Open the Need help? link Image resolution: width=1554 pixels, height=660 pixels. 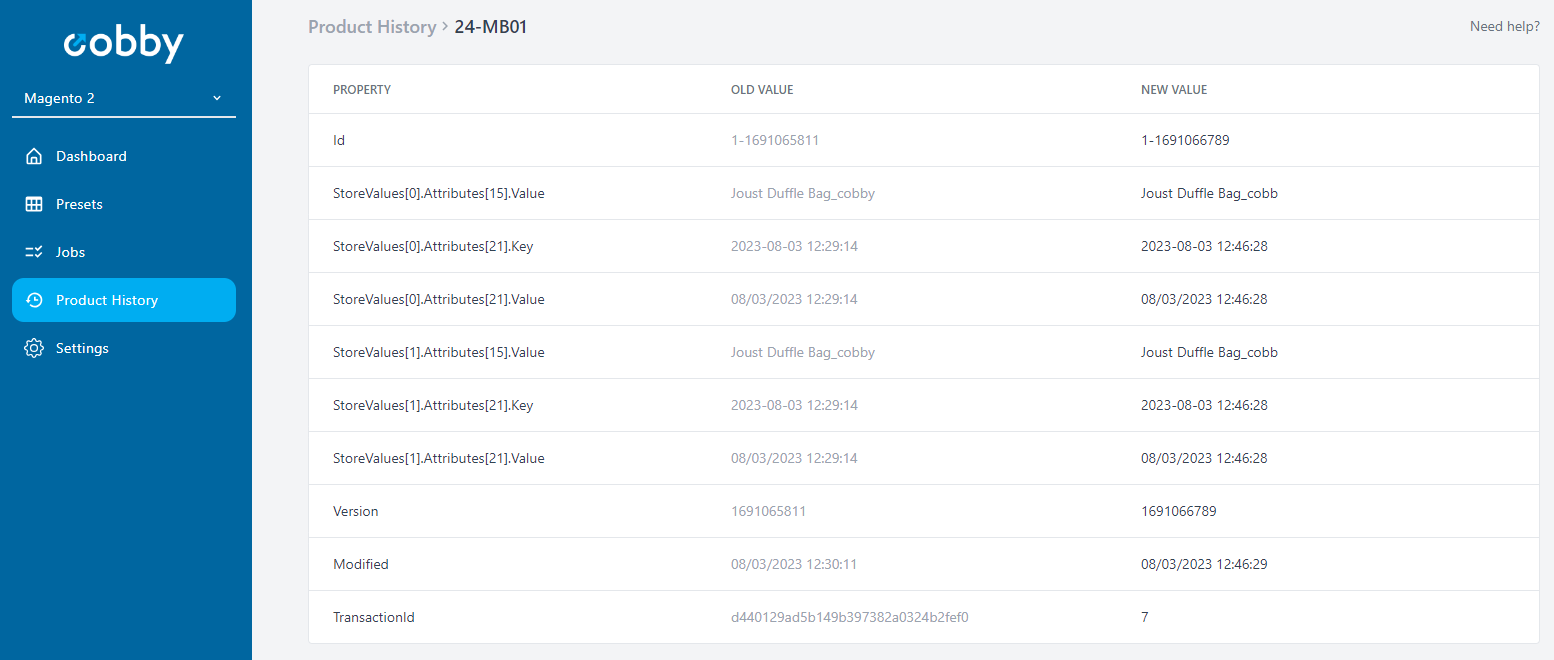(1504, 27)
